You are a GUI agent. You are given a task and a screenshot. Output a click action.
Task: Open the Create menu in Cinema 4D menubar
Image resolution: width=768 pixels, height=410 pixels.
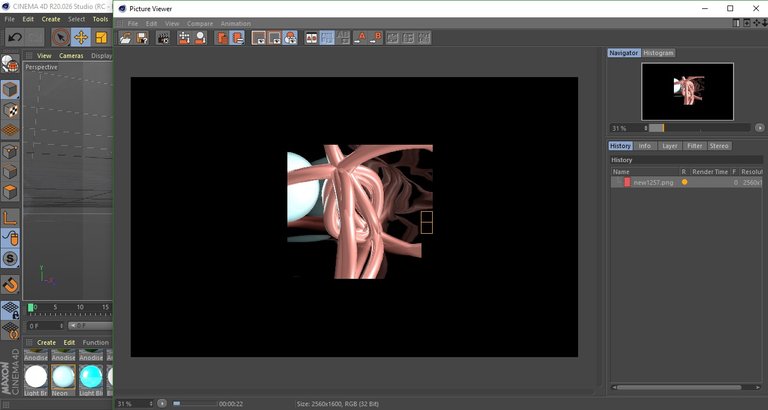51,19
